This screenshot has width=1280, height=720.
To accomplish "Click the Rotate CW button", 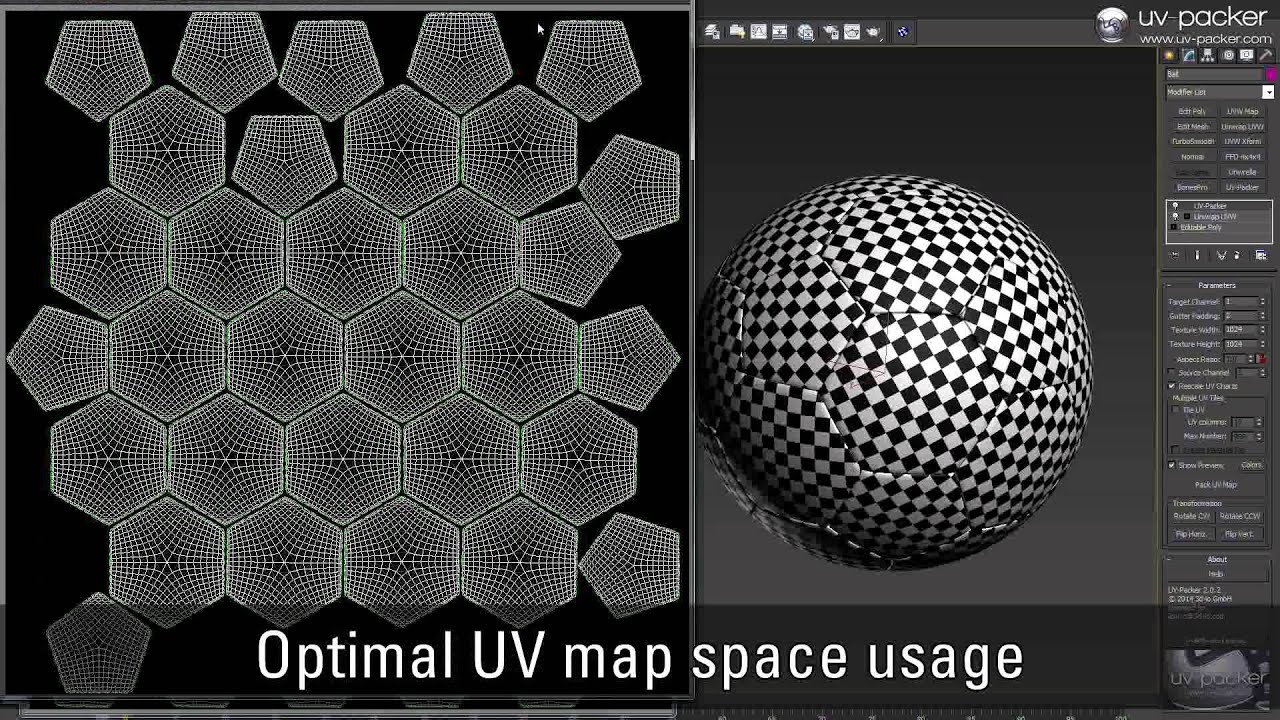I will click(x=1191, y=516).
